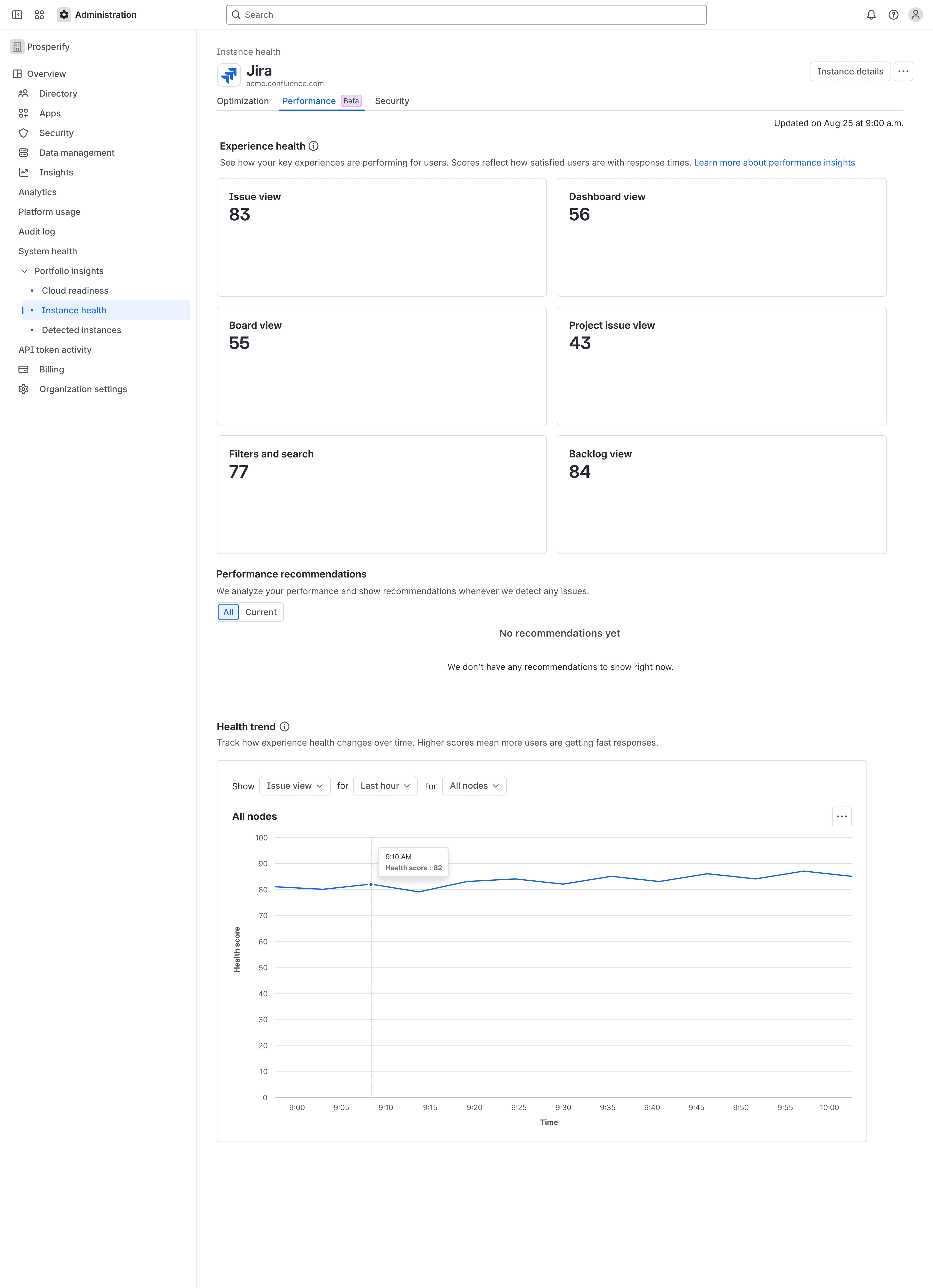
Task: Go to Analytics in the sidebar
Action: 37,192
